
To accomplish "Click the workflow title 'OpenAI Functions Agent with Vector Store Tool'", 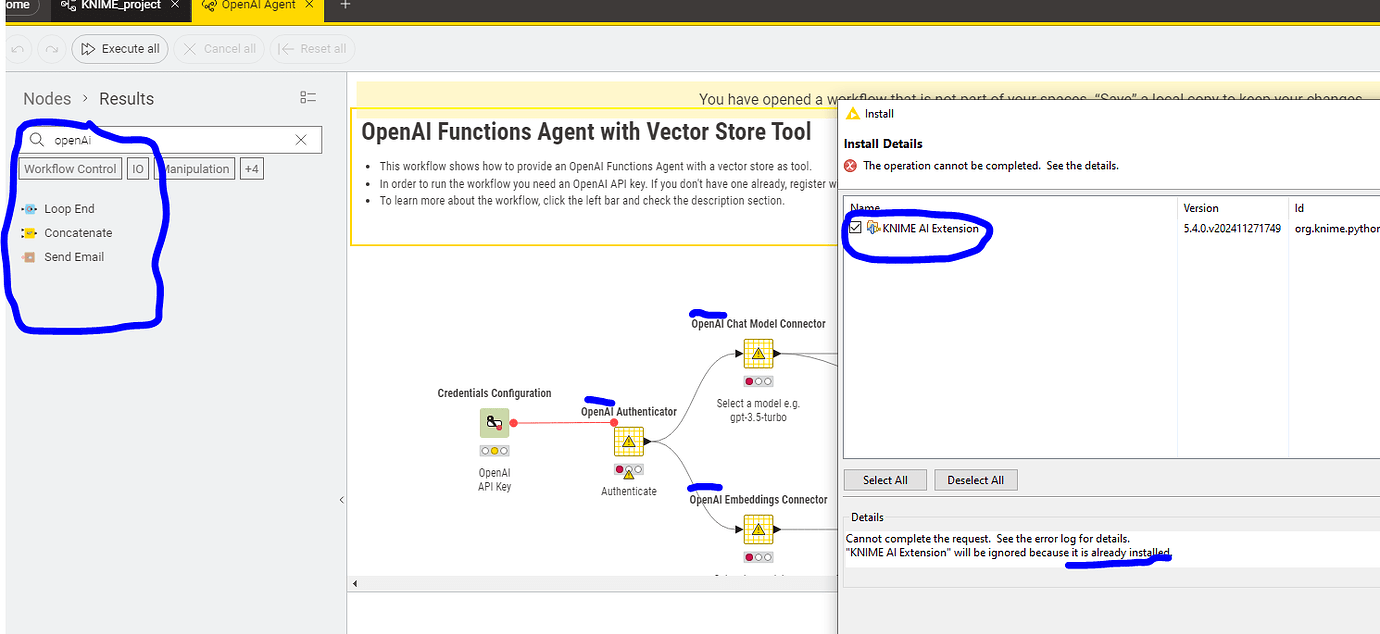I will click(x=586, y=132).
